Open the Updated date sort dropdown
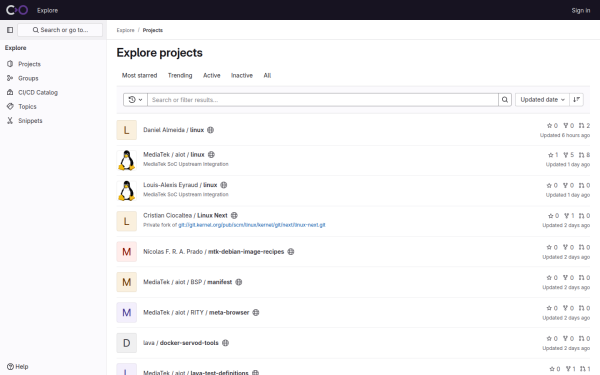The image size is (600, 375). click(542, 100)
